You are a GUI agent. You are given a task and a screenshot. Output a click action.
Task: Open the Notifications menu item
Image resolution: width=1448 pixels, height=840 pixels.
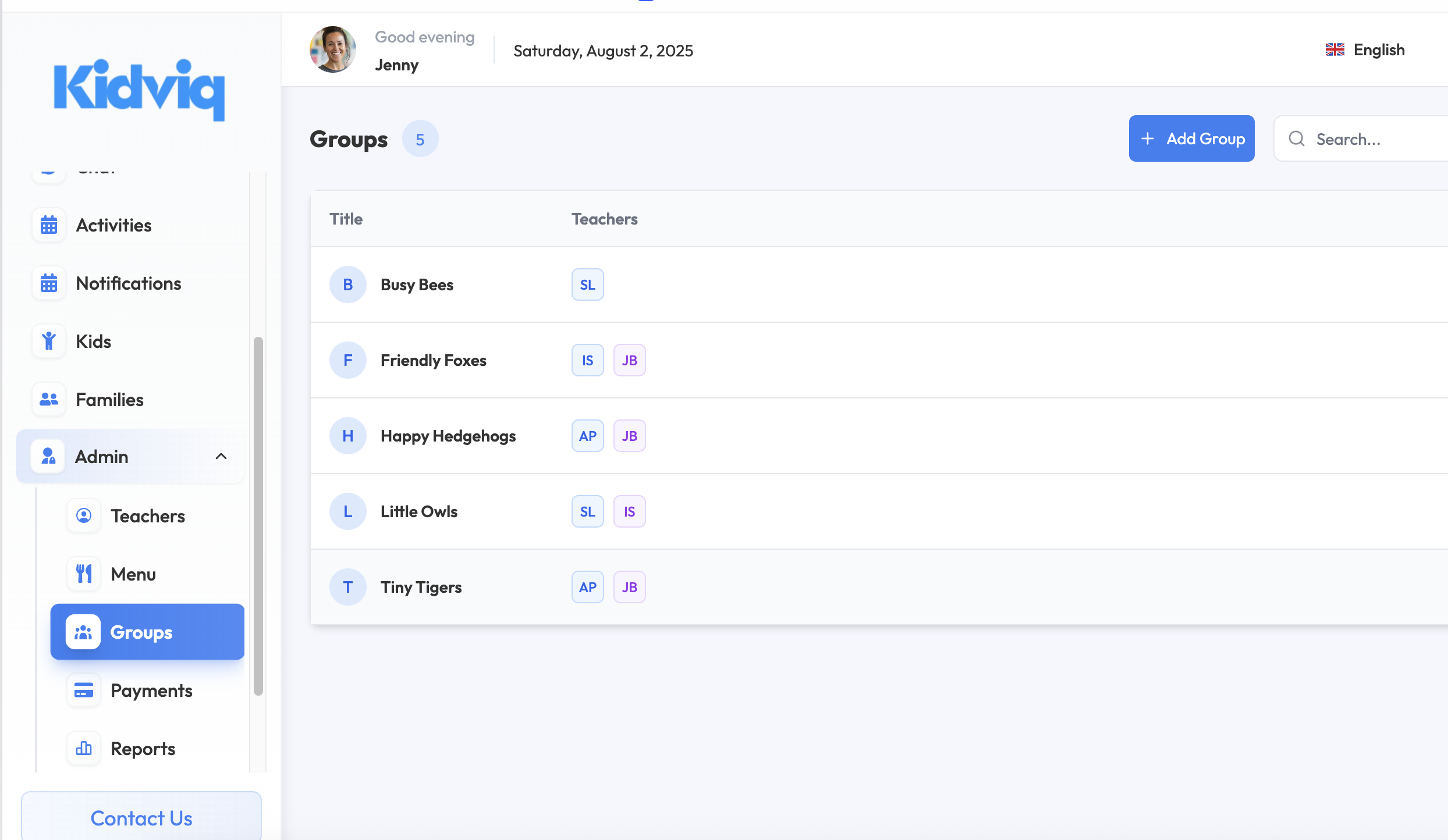pos(128,283)
